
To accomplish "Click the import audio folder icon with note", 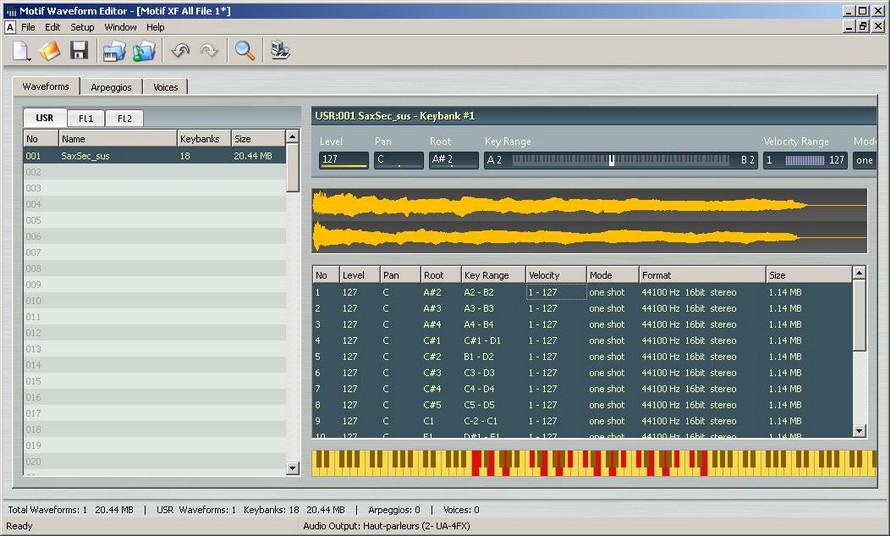I will [x=145, y=51].
